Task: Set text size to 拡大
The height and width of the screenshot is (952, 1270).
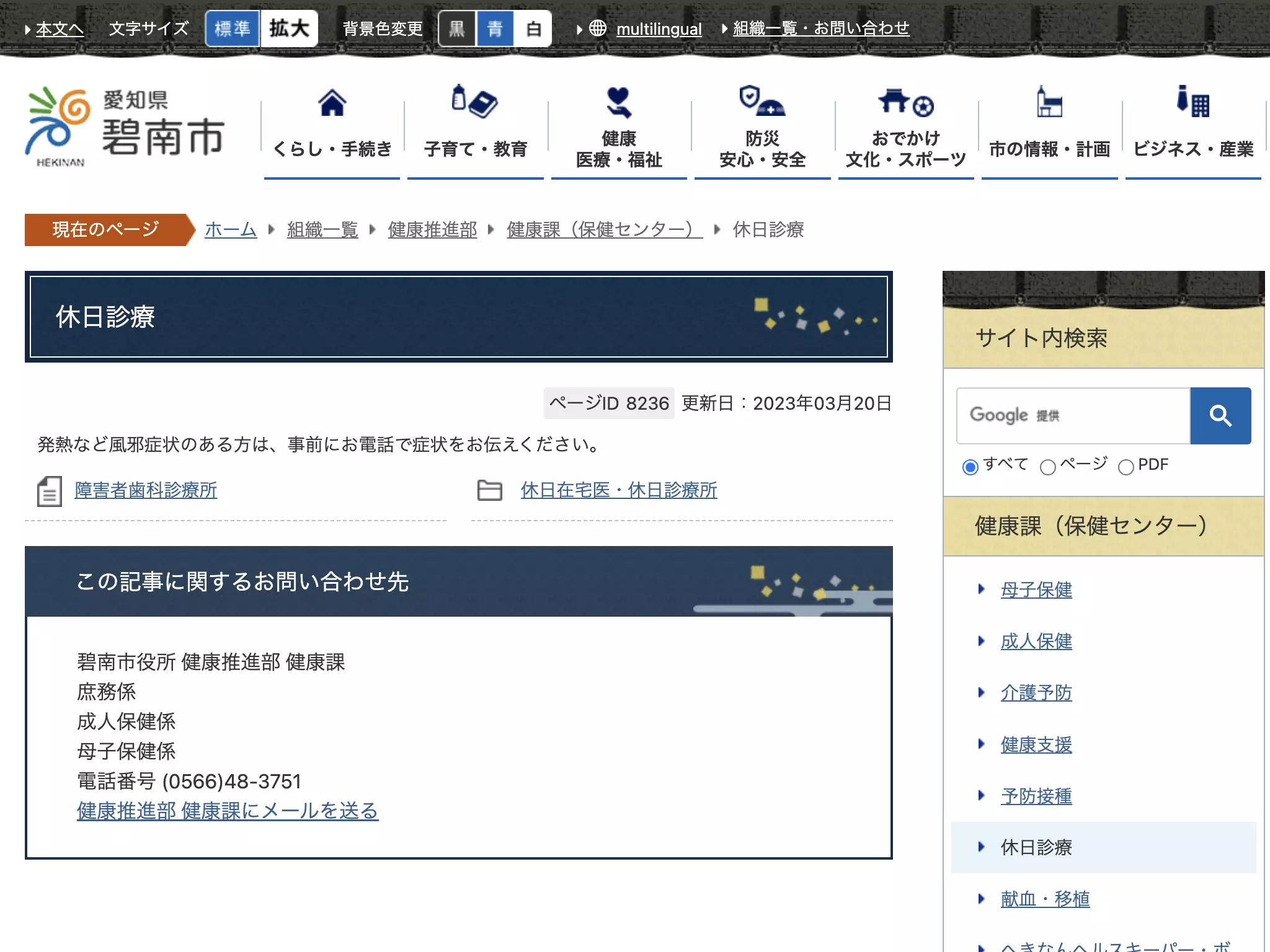Action: [289, 29]
